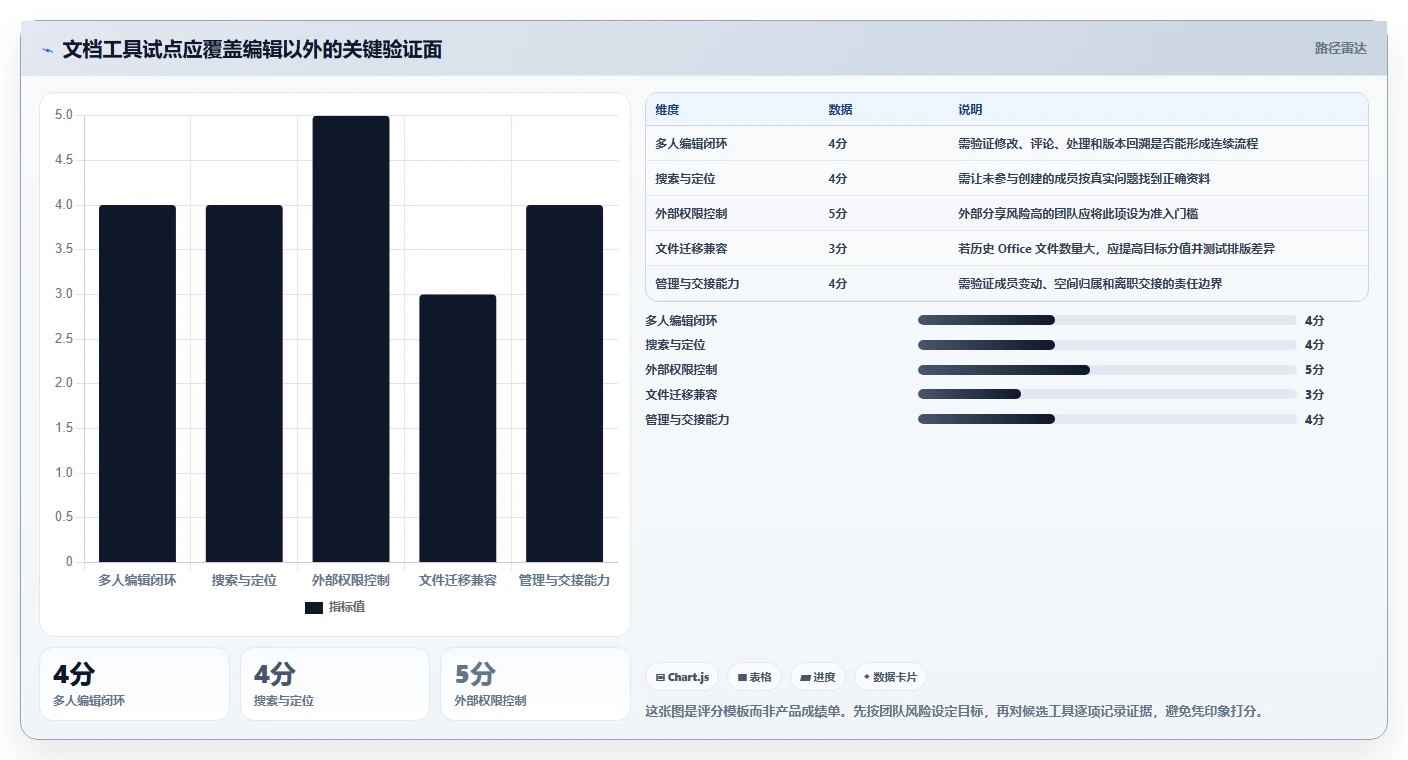Click the 管理与交接能力 bar in chart
The height and width of the screenshot is (760, 1408).
tap(565, 383)
